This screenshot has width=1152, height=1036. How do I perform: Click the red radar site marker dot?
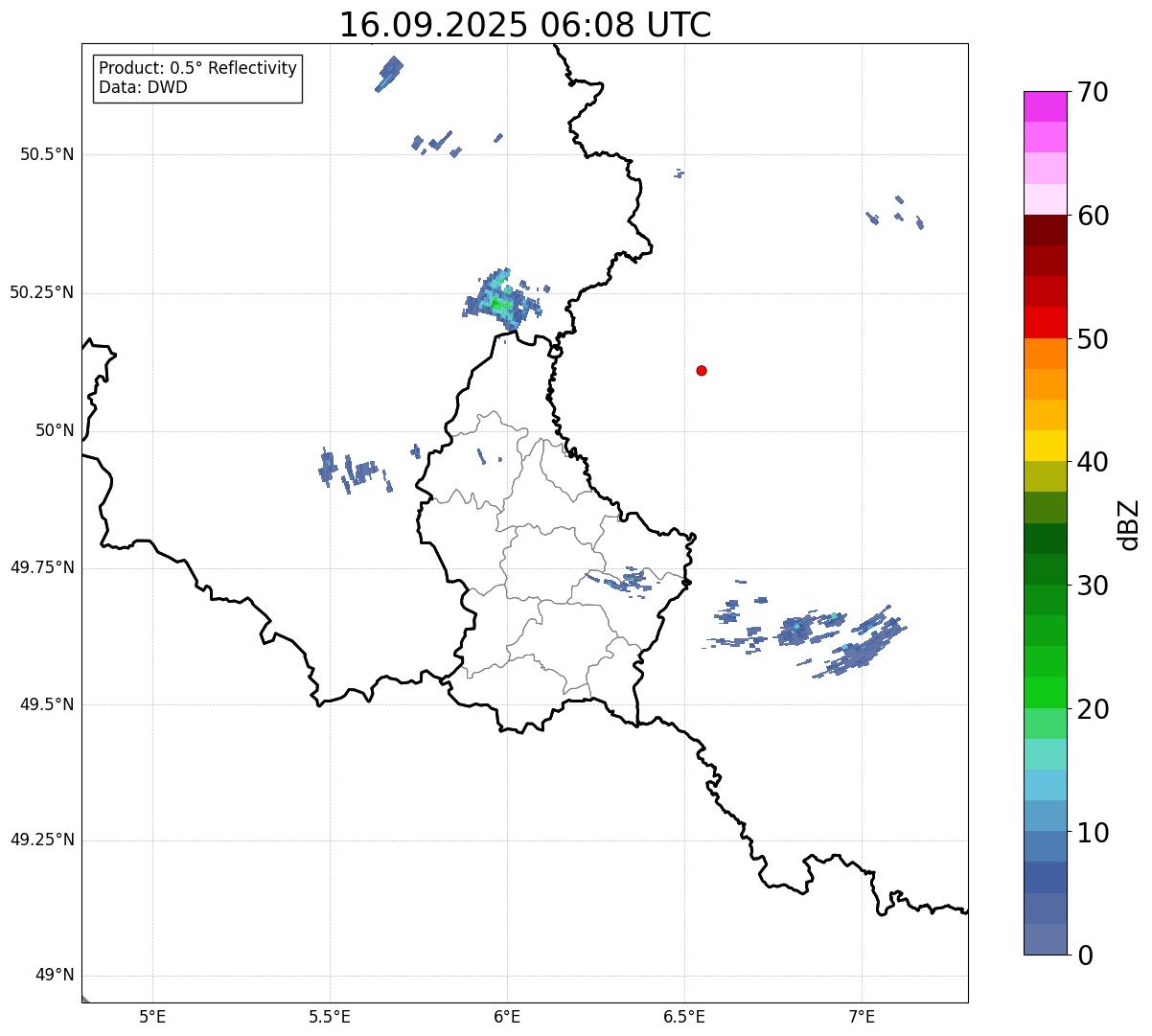tap(702, 370)
